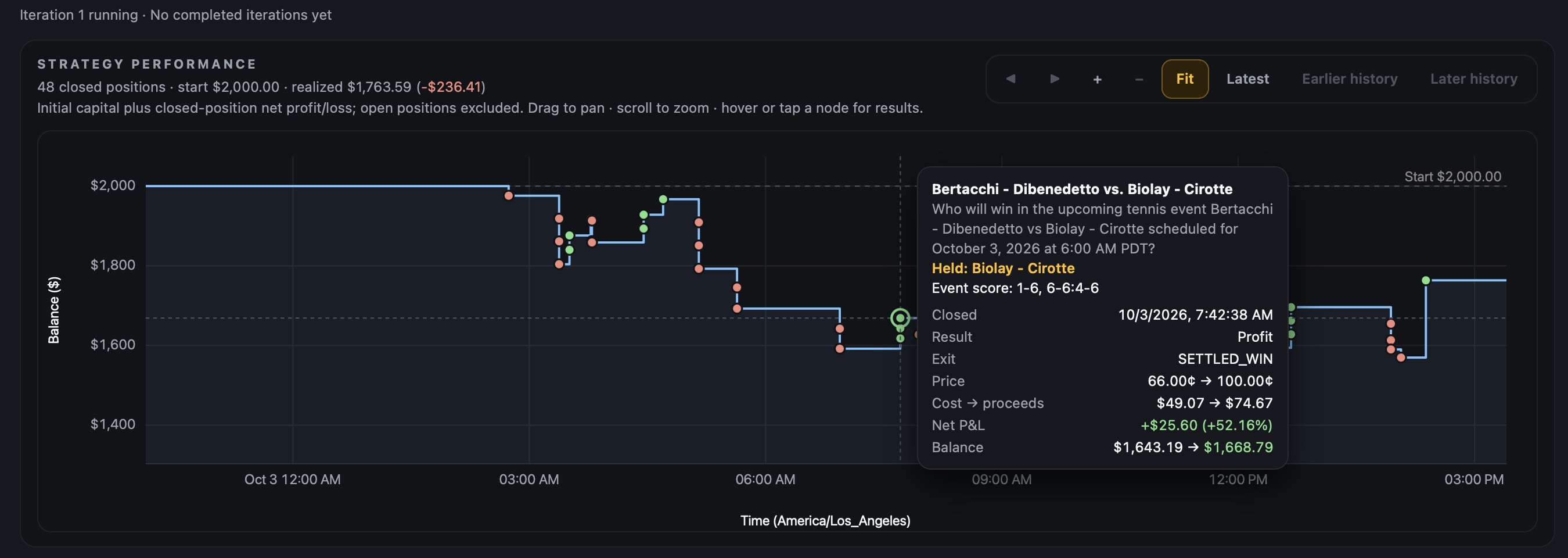
Task: Click the 'Start $2,000.00' reference label
Action: pos(1452,177)
